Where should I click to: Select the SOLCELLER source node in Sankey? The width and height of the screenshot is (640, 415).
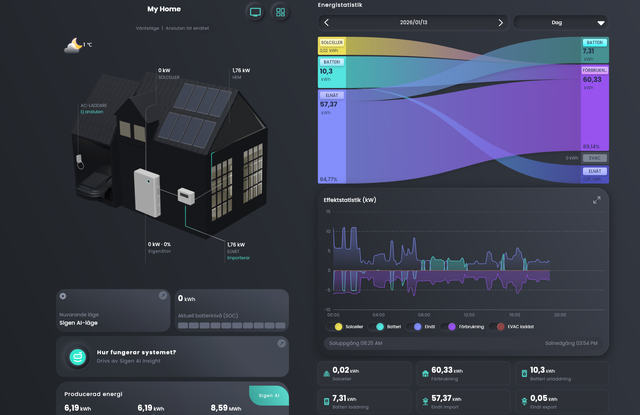tap(332, 46)
